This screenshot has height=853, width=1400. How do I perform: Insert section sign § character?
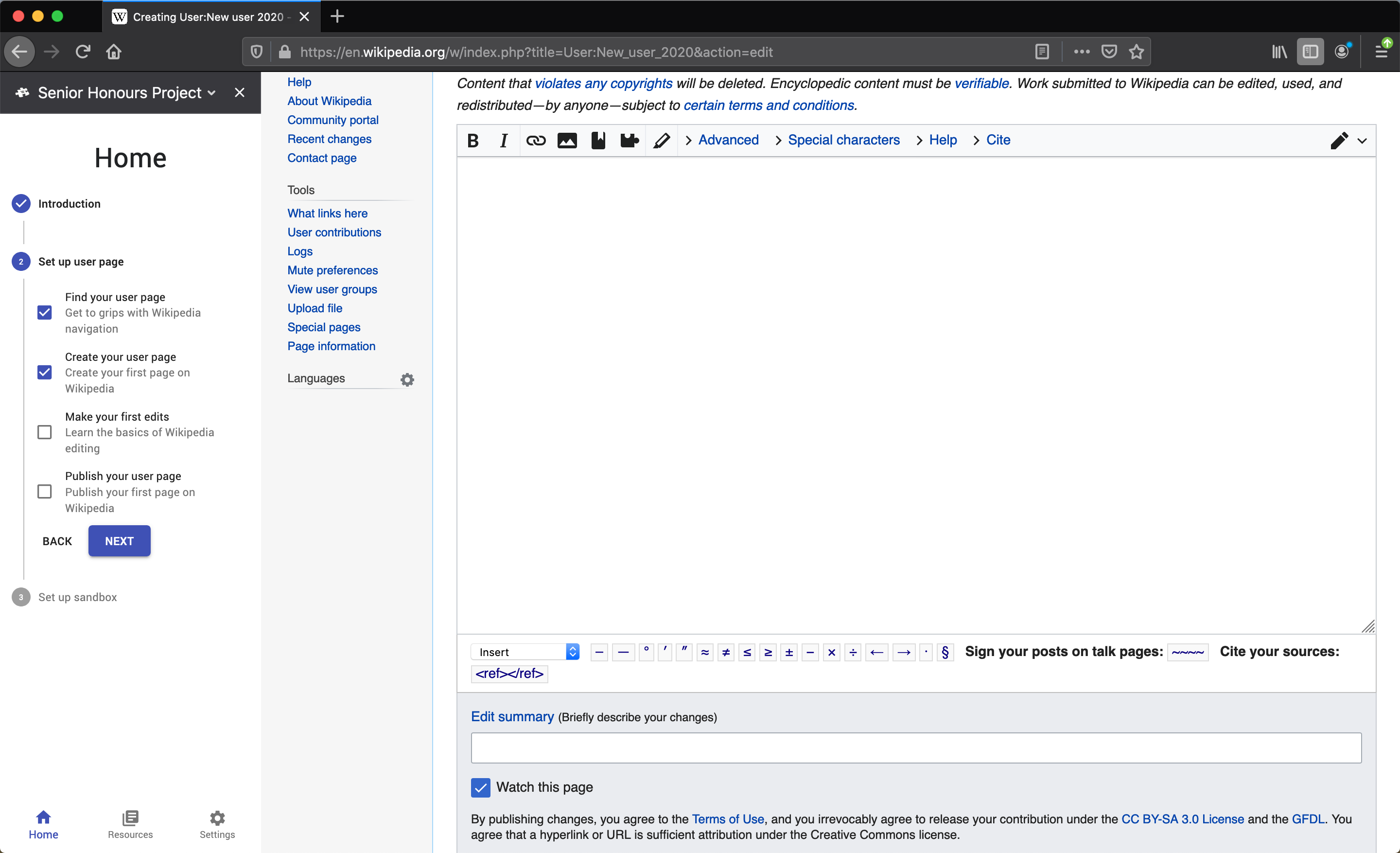945,653
